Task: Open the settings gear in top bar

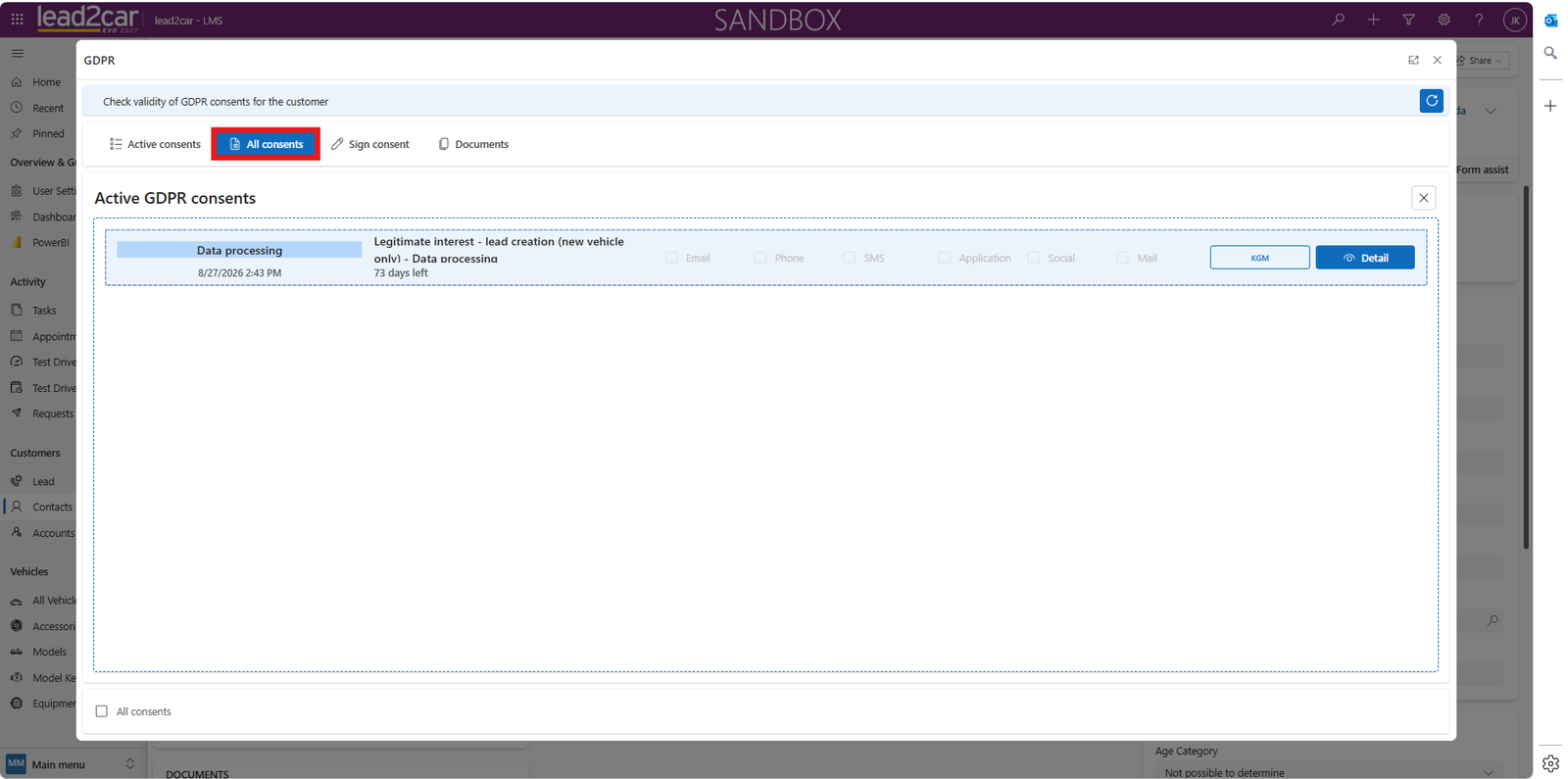Action: [x=1444, y=20]
